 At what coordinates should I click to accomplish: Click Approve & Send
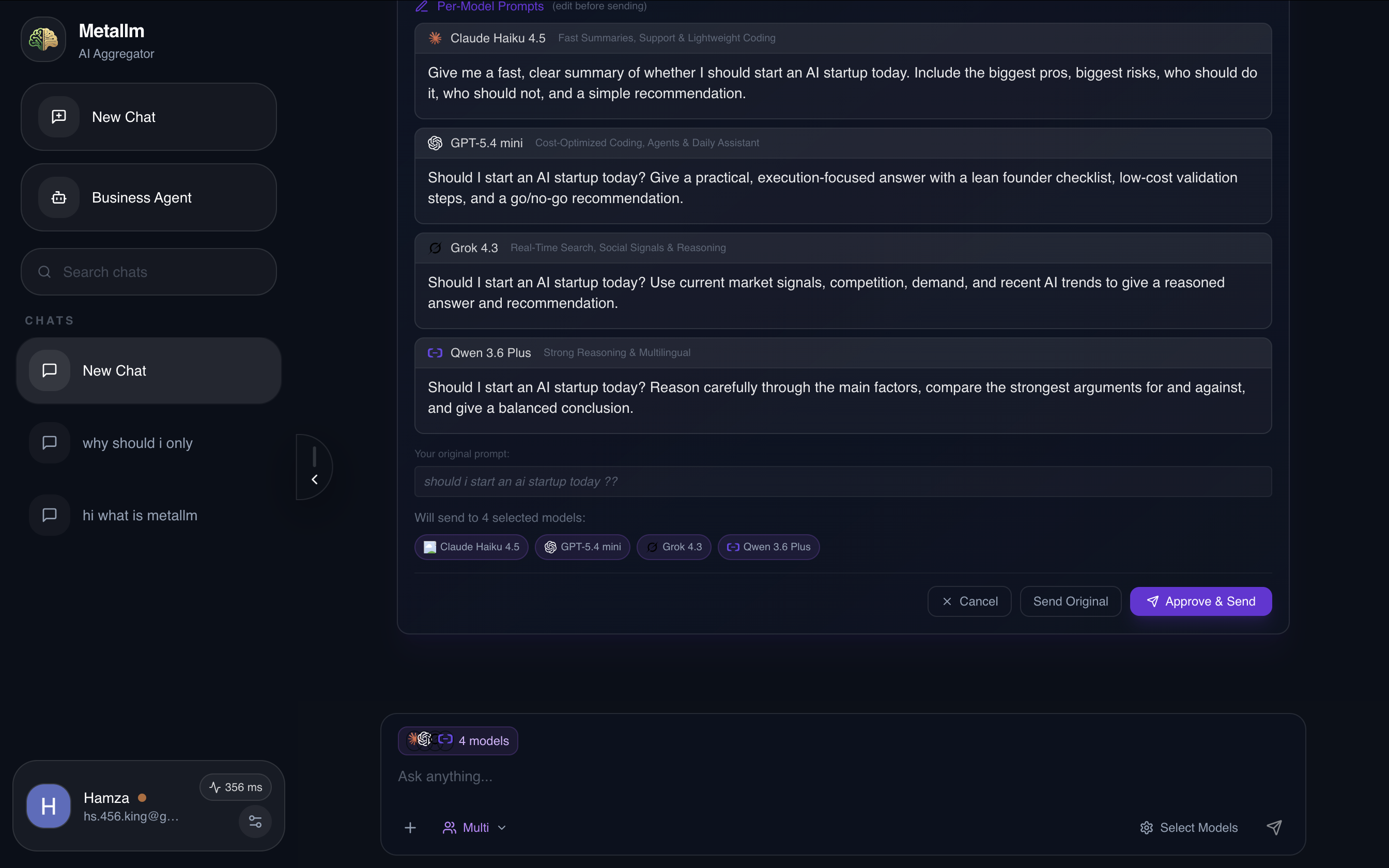pos(1201,601)
